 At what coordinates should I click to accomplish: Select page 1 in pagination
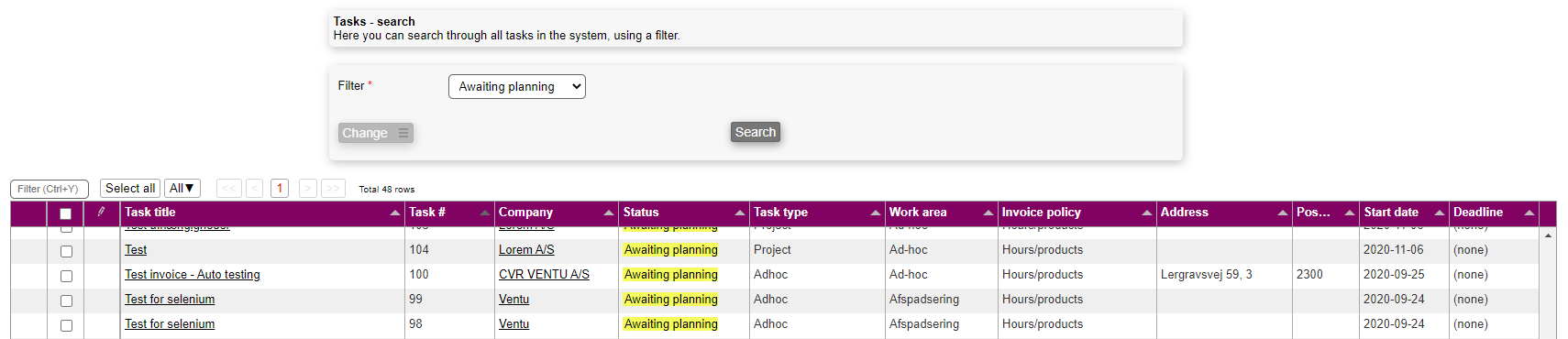pyautogui.click(x=280, y=188)
